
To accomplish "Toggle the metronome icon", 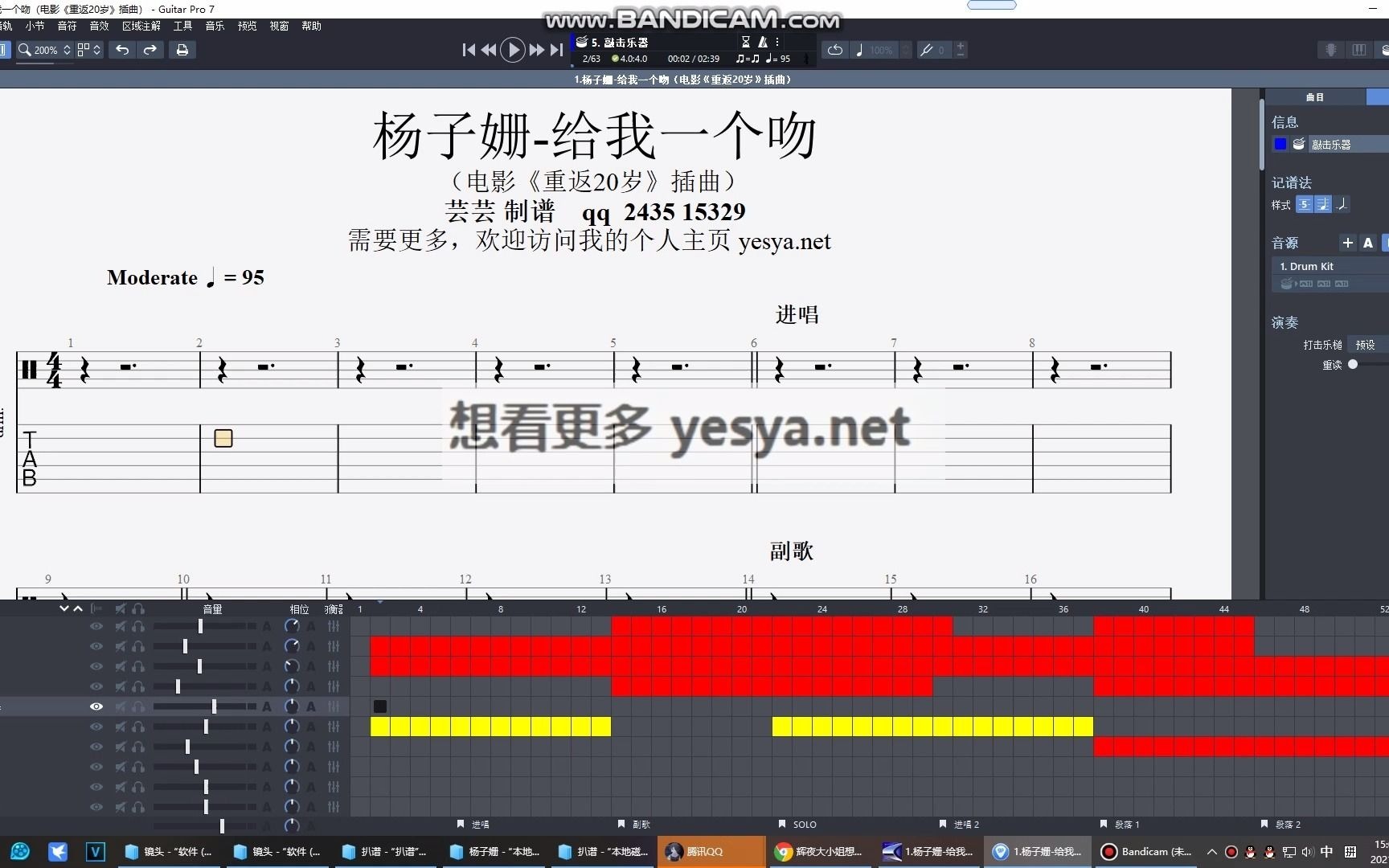I will [x=763, y=42].
